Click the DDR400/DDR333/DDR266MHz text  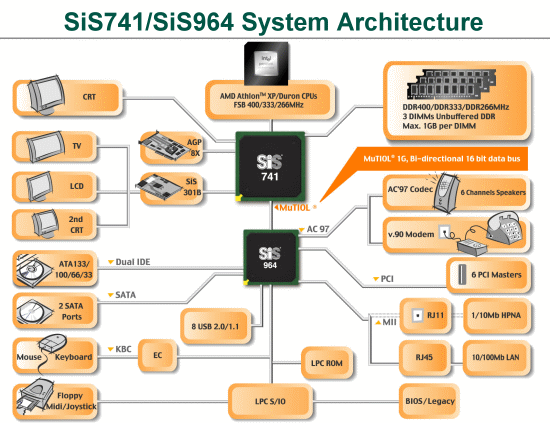[456, 107]
